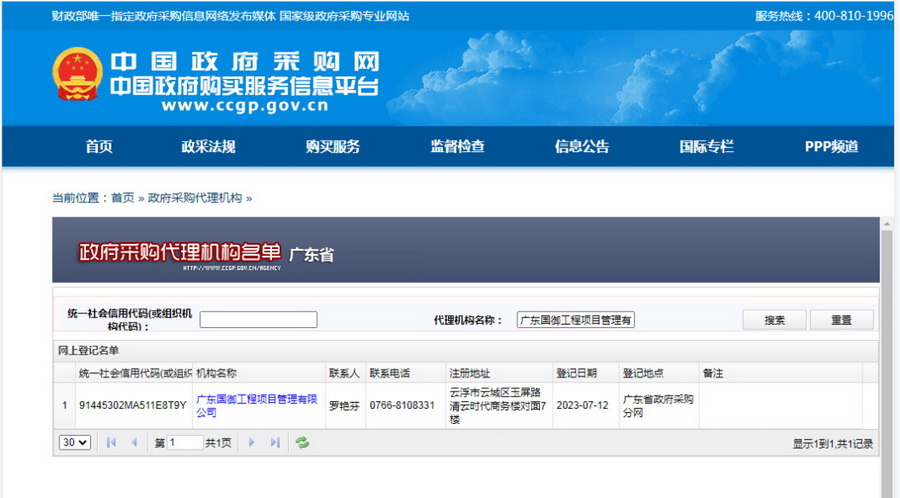This screenshot has width=900, height=498.
Task: Focus the 统一社会信用代码 input field
Action: click(x=258, y=320)
